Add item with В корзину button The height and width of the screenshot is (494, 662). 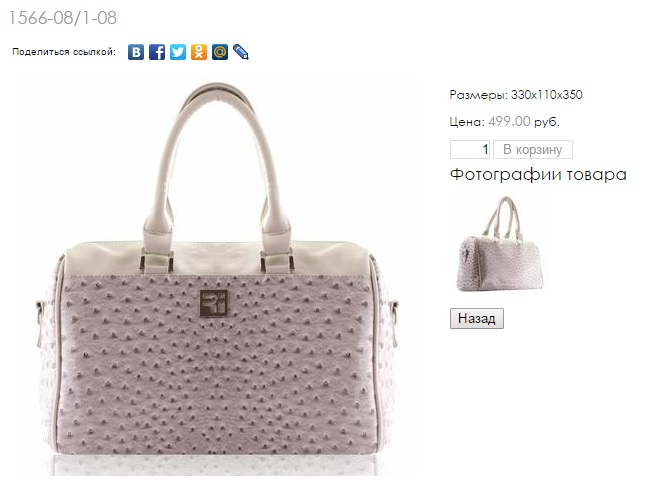pyautogui.click(x=533, y=149)
